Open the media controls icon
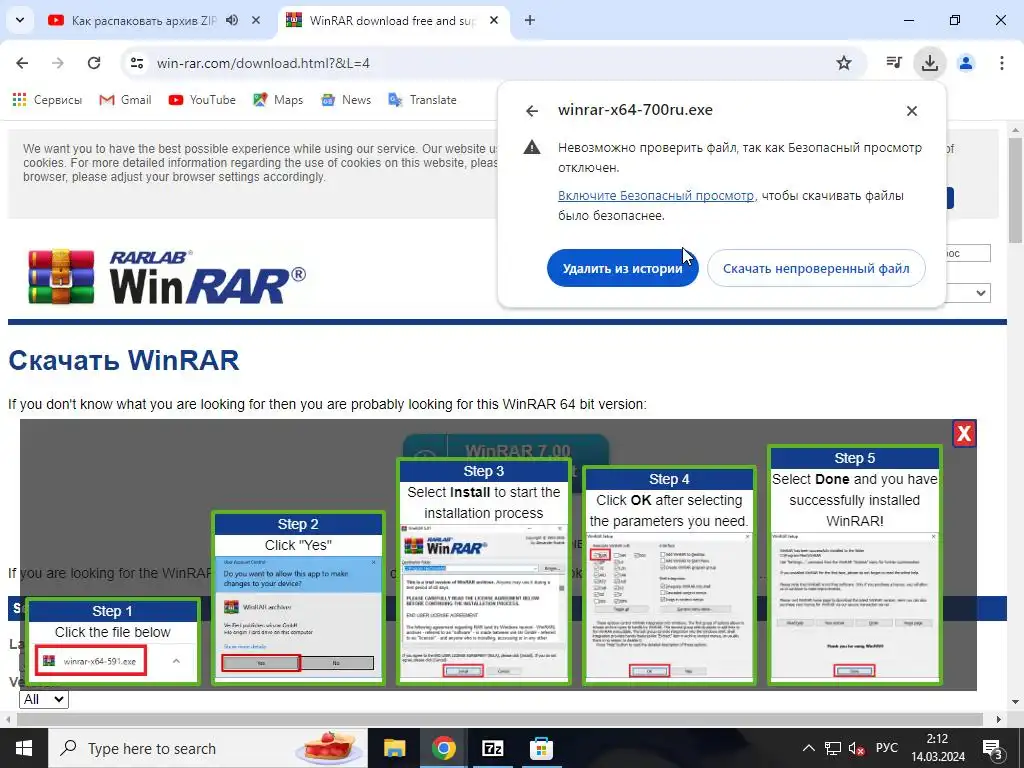The image size is (1024, 768). [x=893, y=63]
